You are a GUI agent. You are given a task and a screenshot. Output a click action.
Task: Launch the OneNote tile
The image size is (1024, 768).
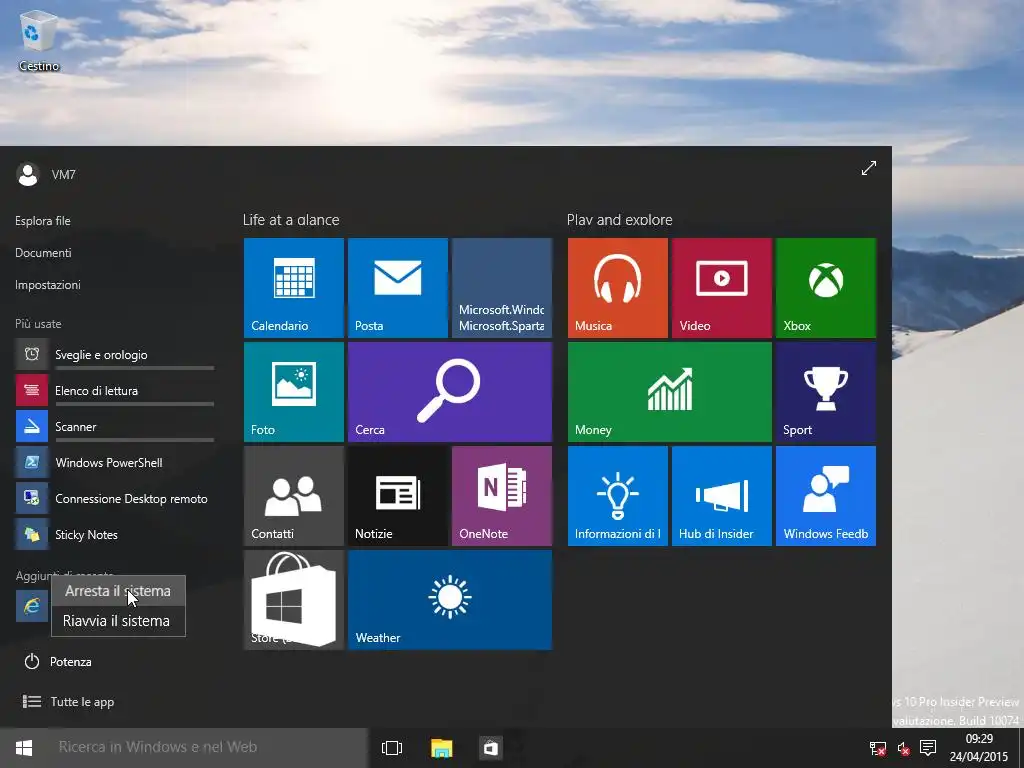pos(502,496)
